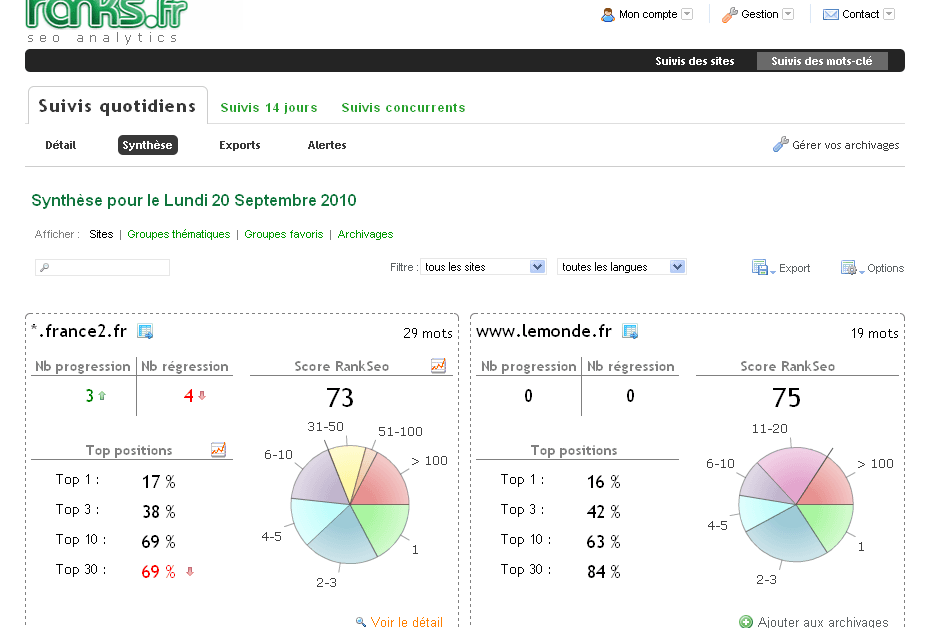Click the Mon compte label

tap(648, 14)
